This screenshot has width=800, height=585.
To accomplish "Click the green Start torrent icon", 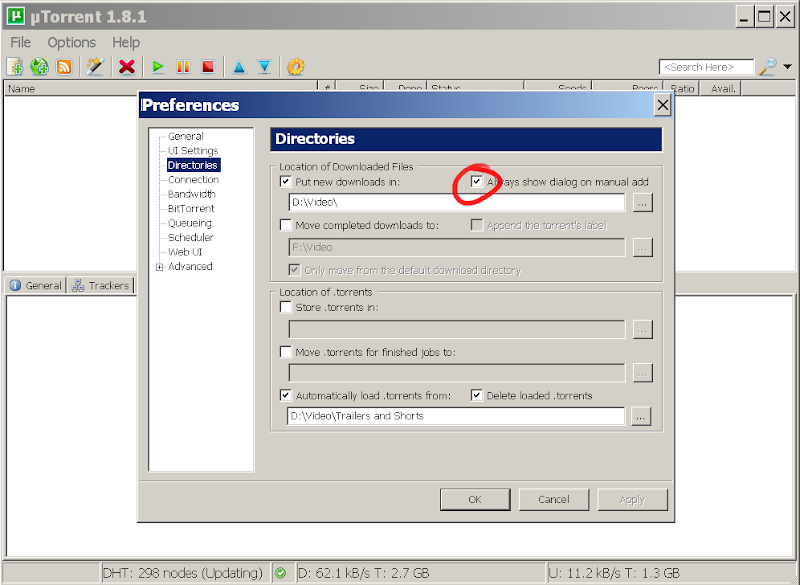I will pos(158,67).
